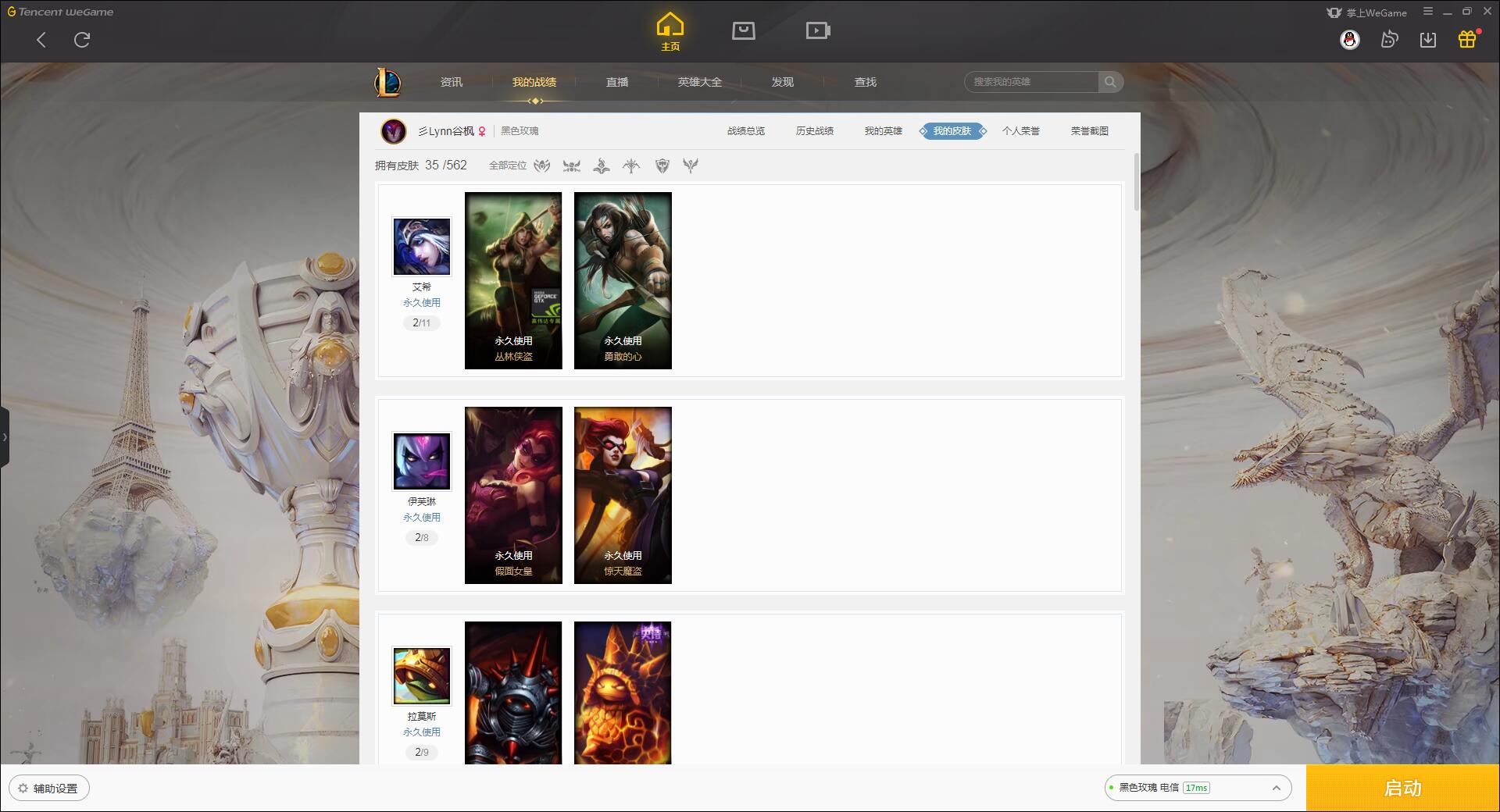The width and height of the screenshot is (1500, 812).
Task: Click the Tencent WeGame logo
Action: click(x=61, y=12)
